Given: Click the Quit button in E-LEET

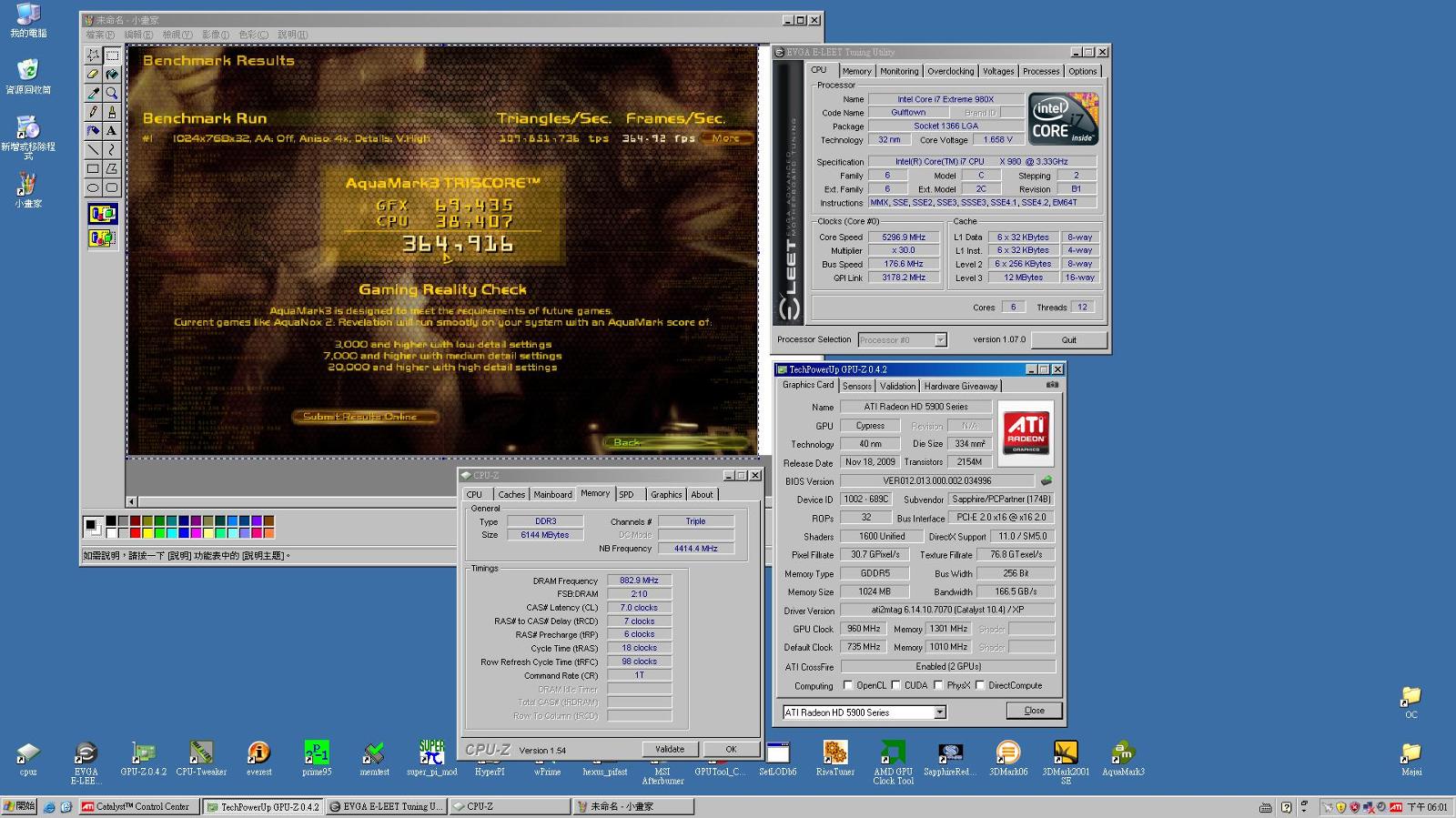Looking at the screenshot, I should [x=1068, y=339].
